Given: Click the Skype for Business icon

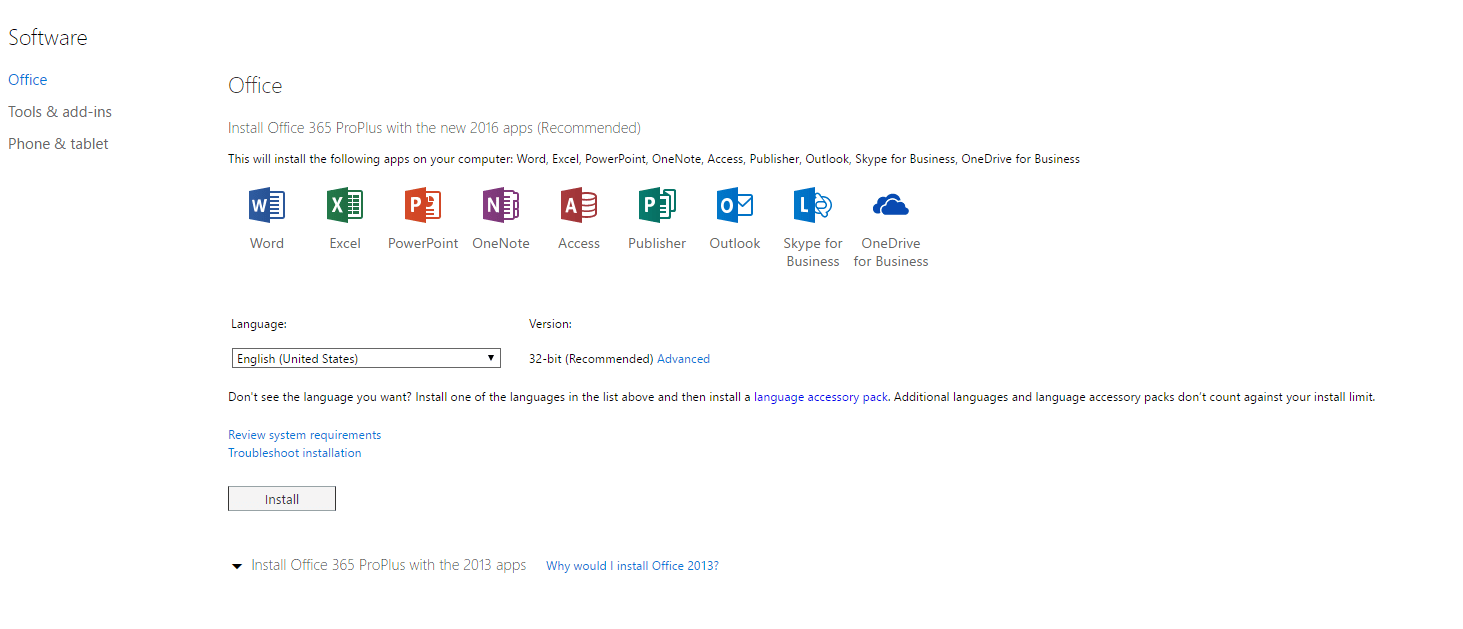Looking at the screenshot, I should [812, 204].
